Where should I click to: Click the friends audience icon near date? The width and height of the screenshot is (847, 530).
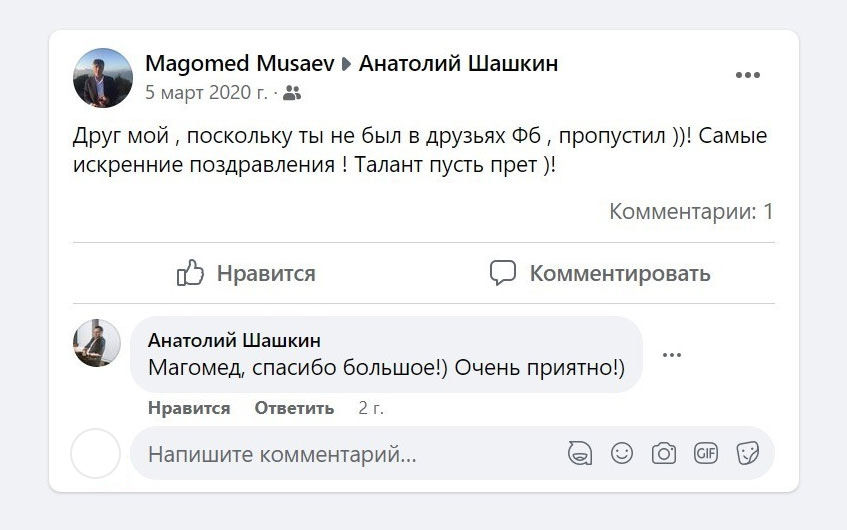click(x=292, y=93)
